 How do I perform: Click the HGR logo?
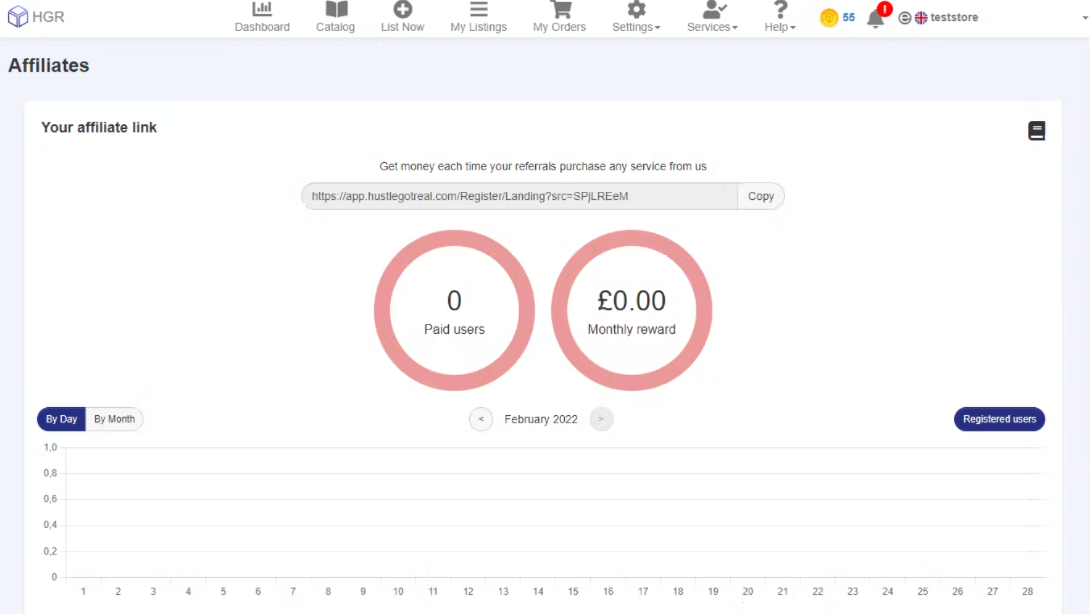click(36, 17)
